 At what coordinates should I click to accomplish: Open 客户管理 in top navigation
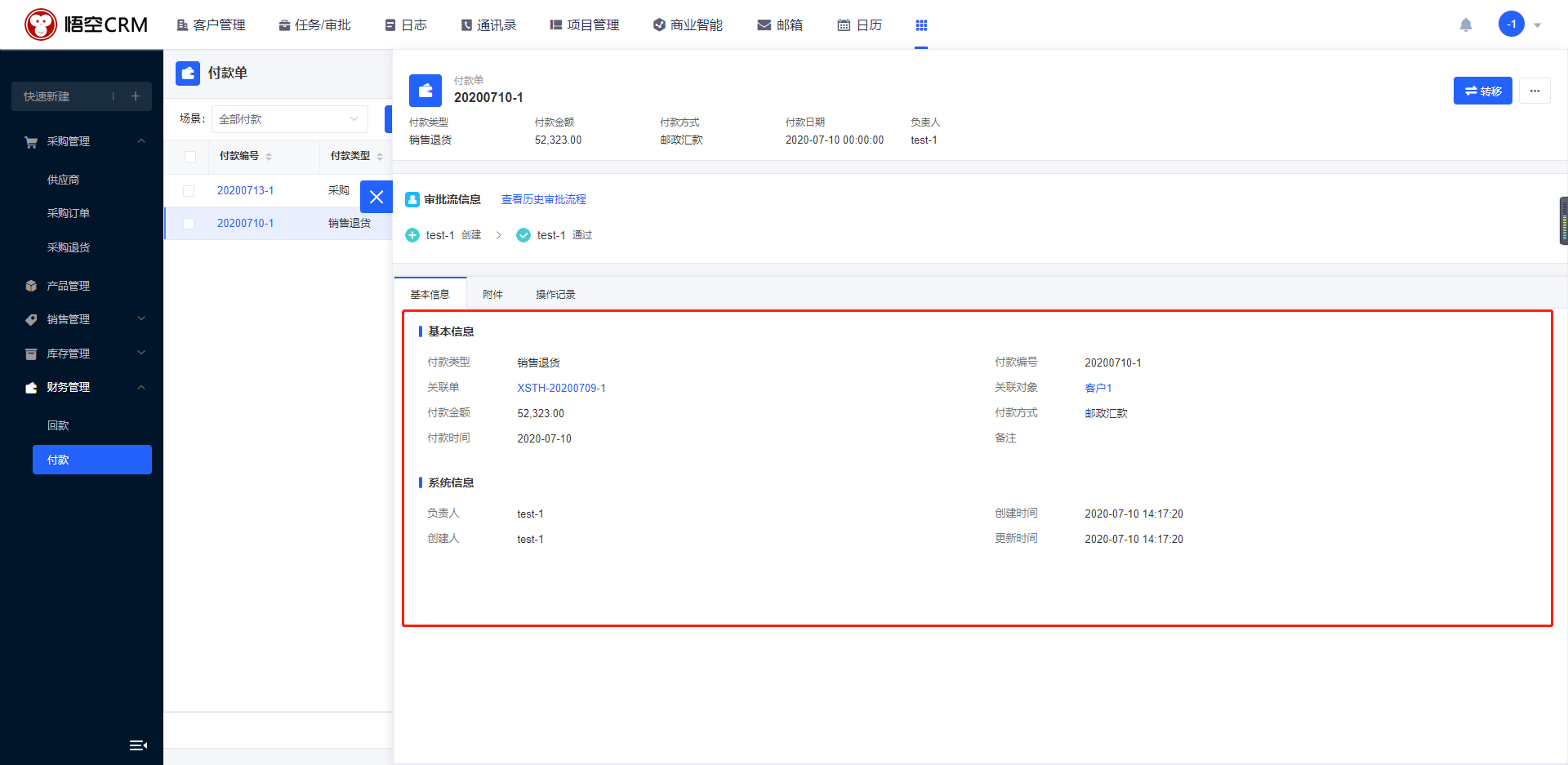[x=211, y=25]
